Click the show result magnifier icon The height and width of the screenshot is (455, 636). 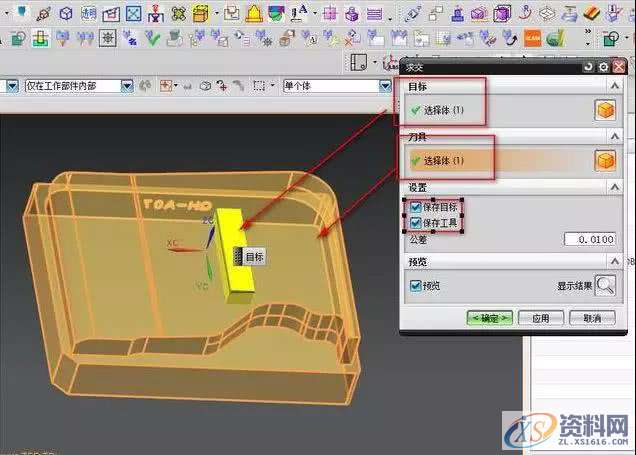pyautogui.click(x=605, y=287)
